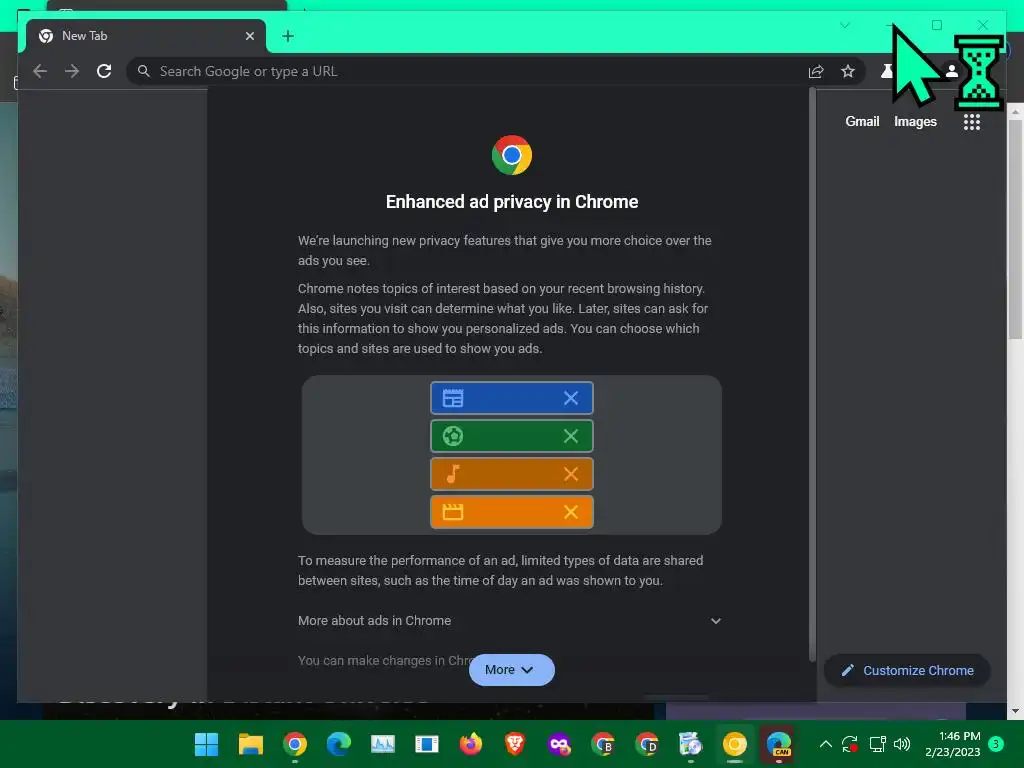Click dialog vertical scrollbar
1024x768 pixels.
click(x=812, y=374)
